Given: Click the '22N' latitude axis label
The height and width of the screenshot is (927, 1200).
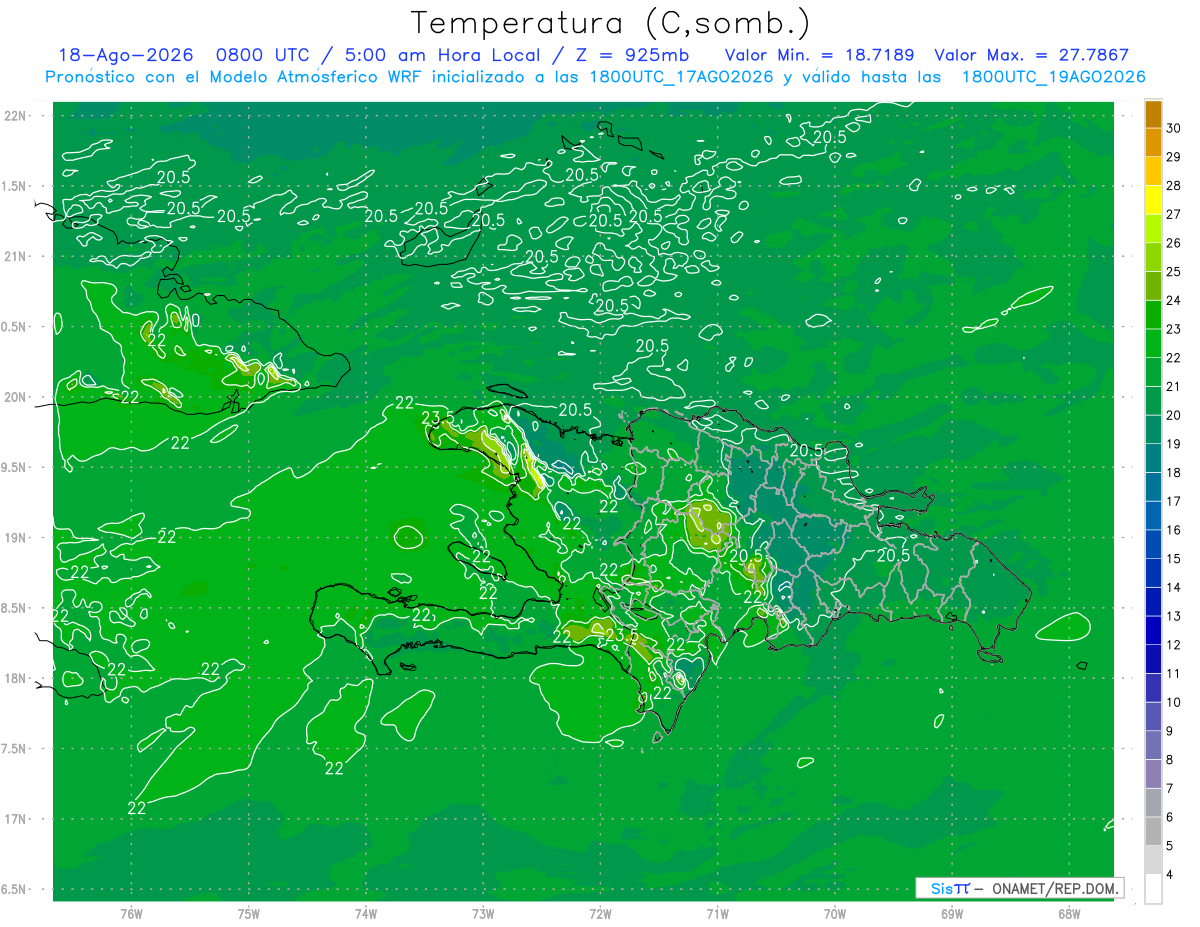Looking at the screenshot, I should coord(16,115).
